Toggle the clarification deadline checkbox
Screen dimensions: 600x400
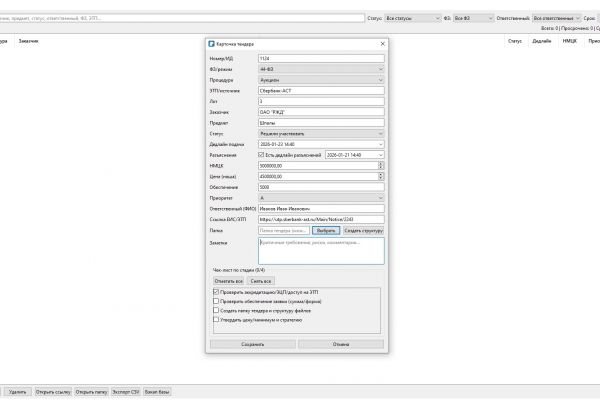point(261,155)
